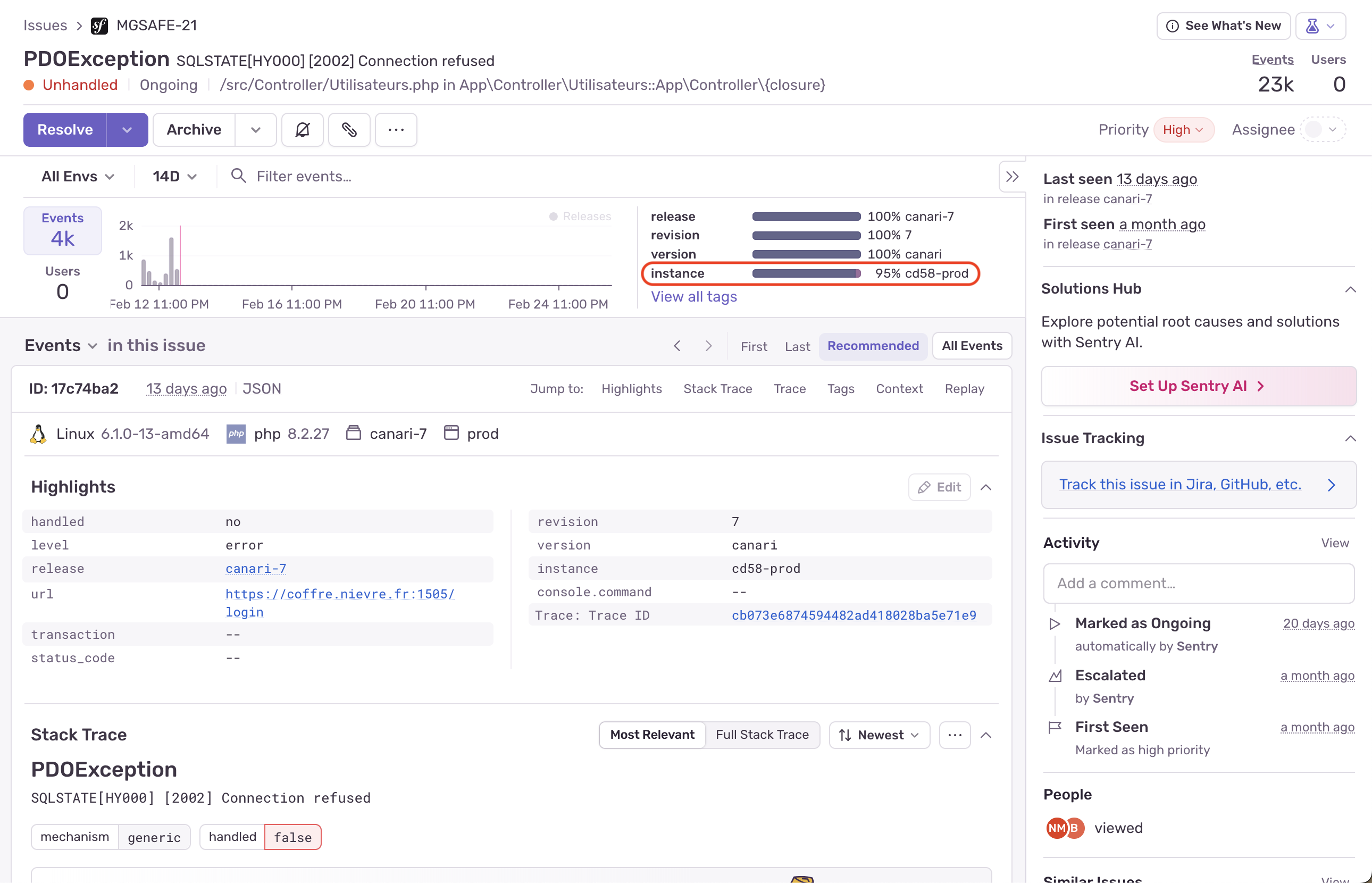The width and height of the screenshot is (1372, 883).
Task: Click the instance tag distribution bar
Action: coord(806,273)
